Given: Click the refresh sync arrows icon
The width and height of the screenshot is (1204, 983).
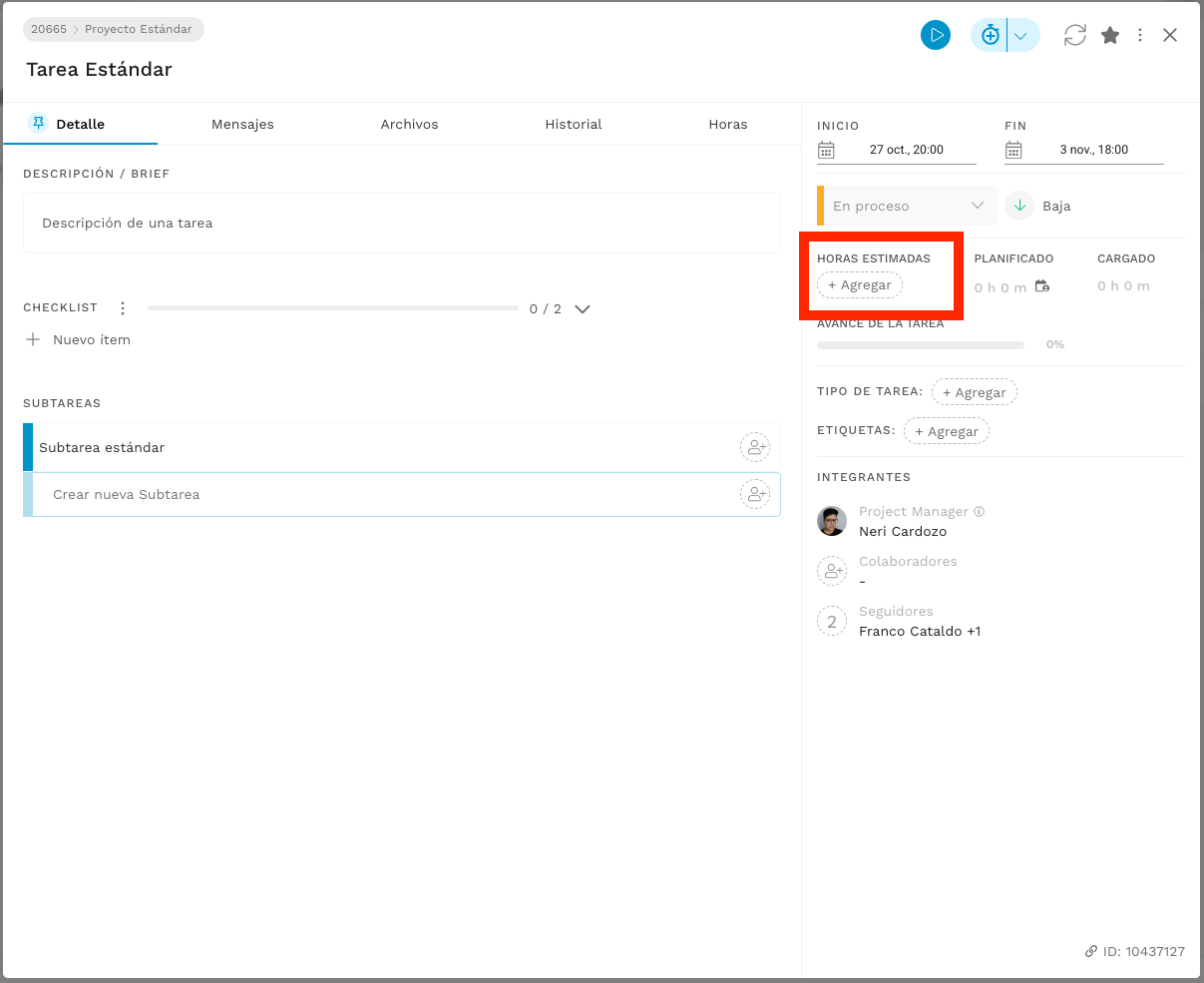Looking at the screenshot, I should coord(1074,35).
